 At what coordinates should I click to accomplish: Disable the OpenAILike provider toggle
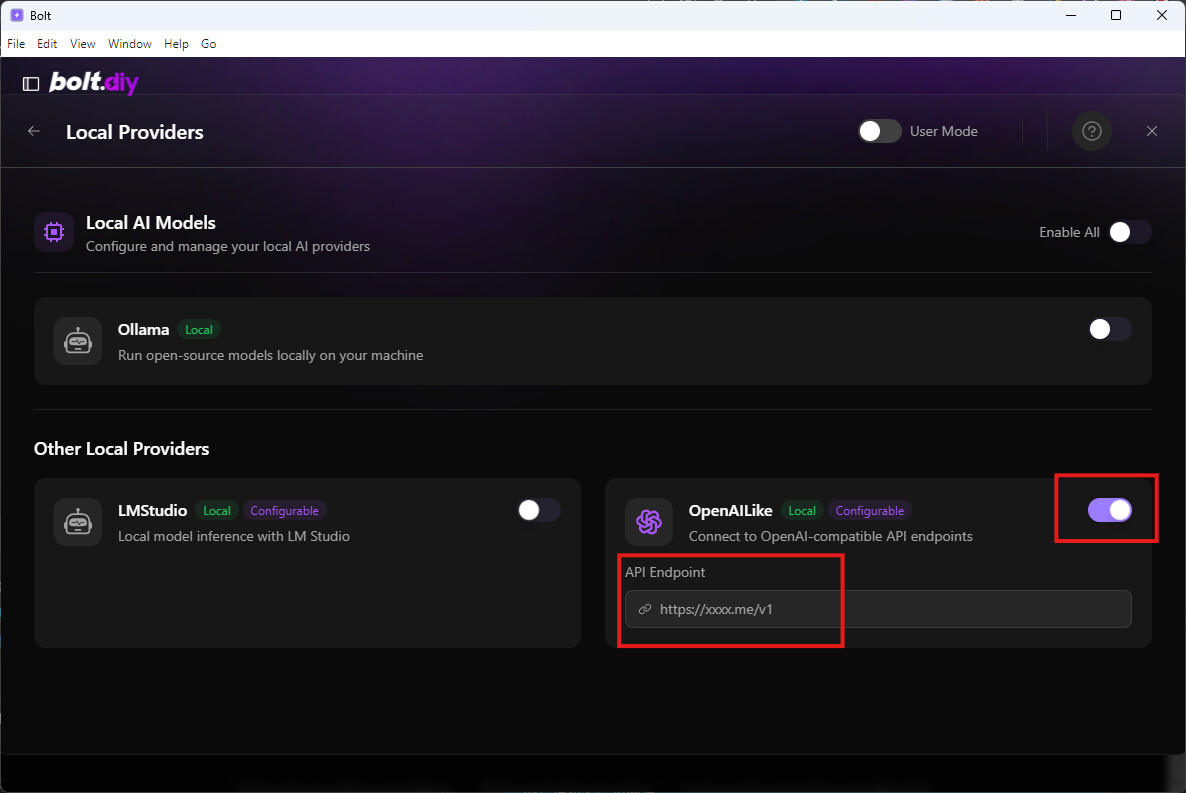1110,510
